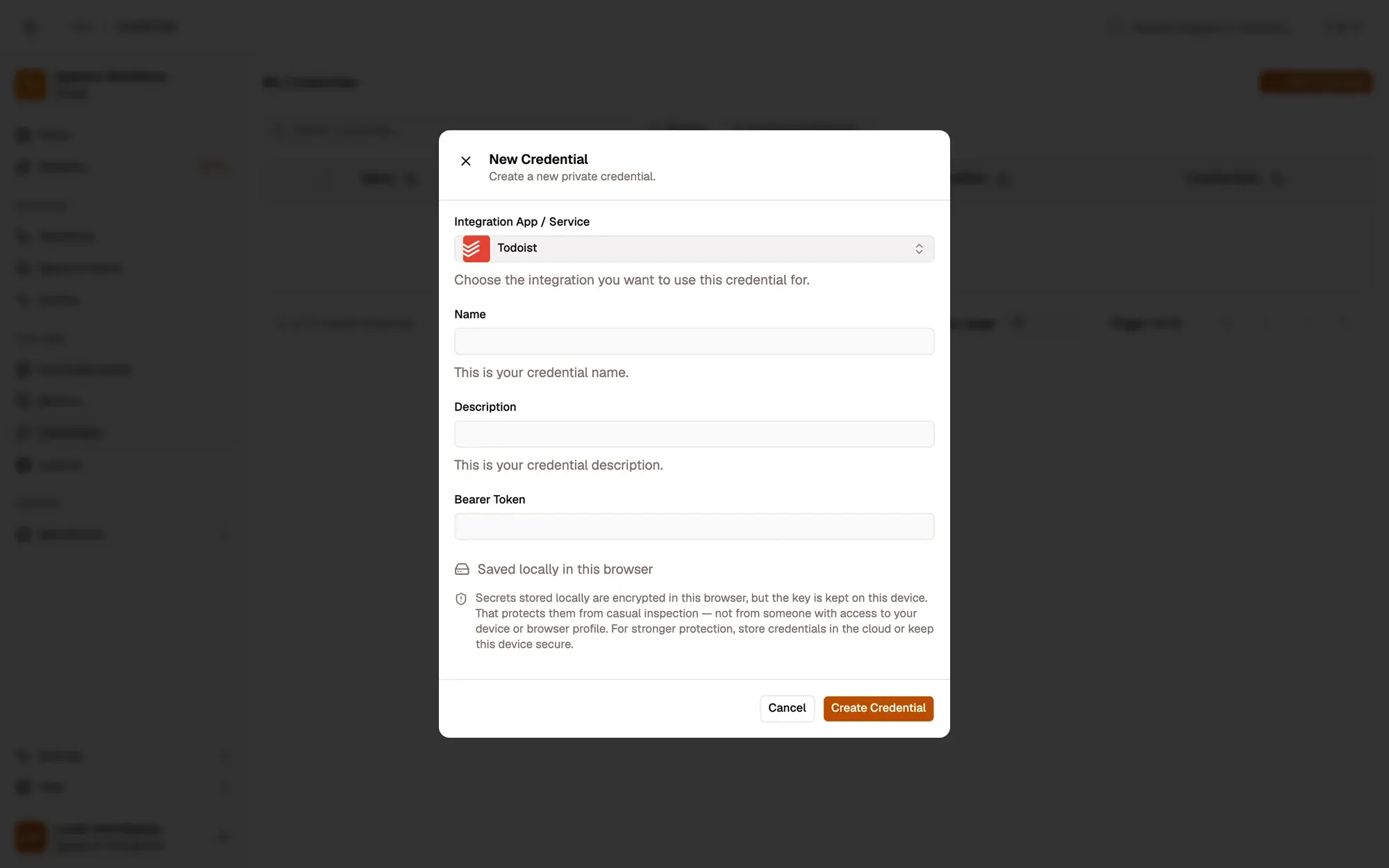Click the shield warning icon
The width and height of the screenshot is (1389, 868).
(x=461, y=599)
